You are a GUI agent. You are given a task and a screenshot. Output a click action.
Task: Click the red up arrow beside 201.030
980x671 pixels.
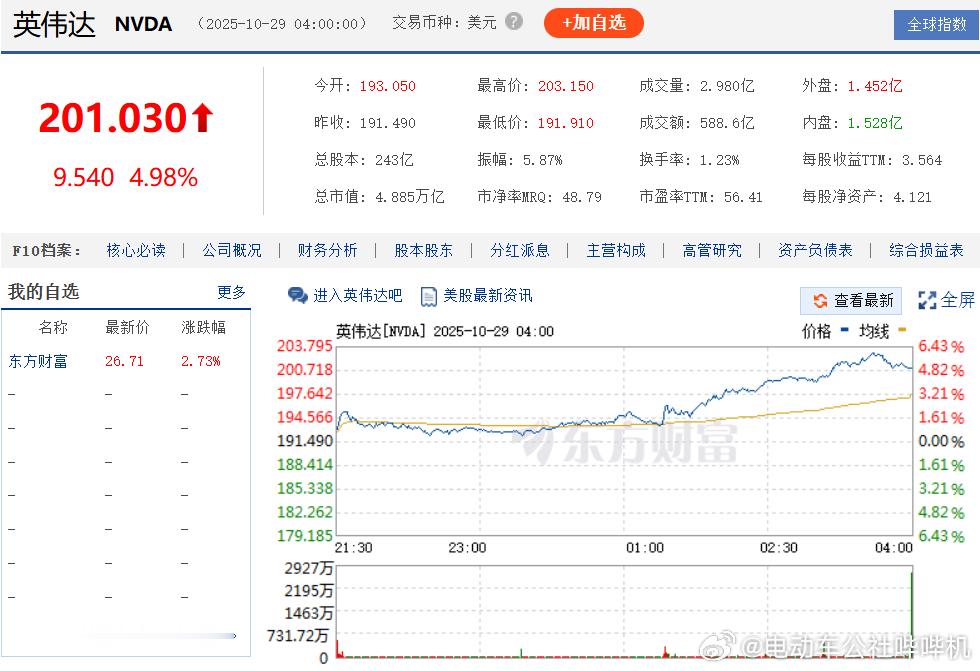pos(202,118)
